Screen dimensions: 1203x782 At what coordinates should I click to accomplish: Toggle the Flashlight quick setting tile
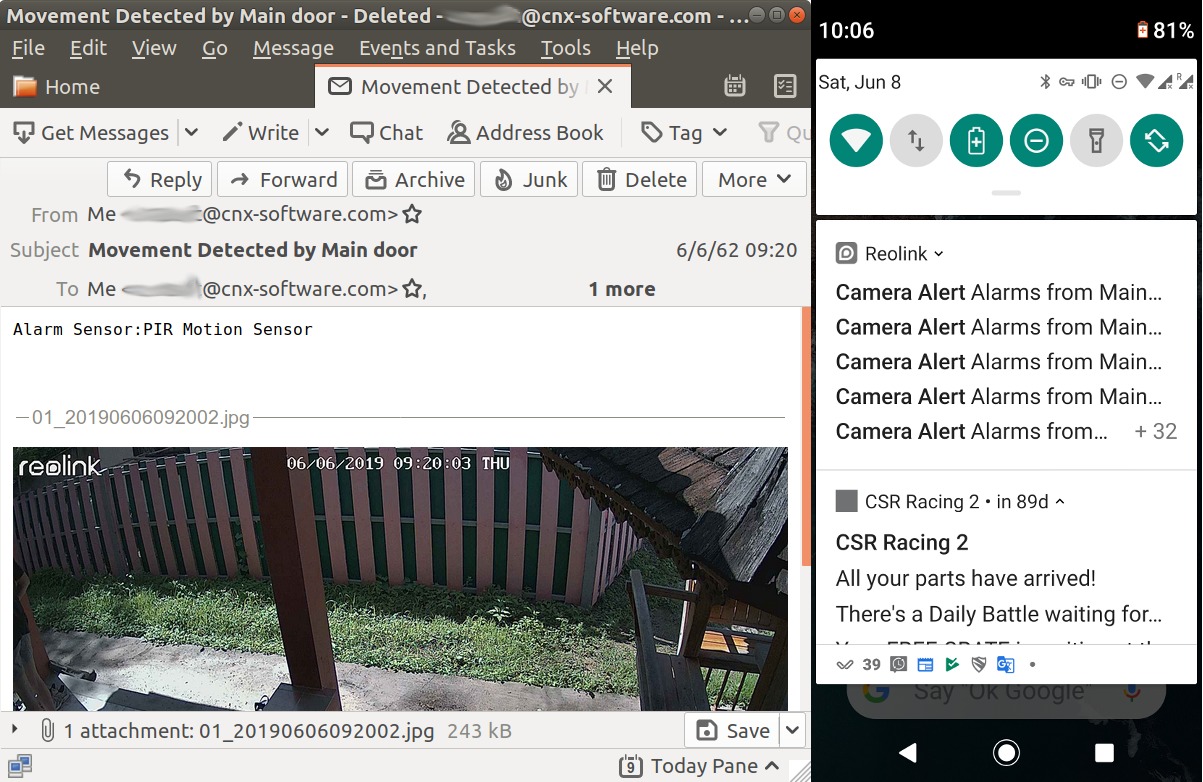pos(1096,141)
